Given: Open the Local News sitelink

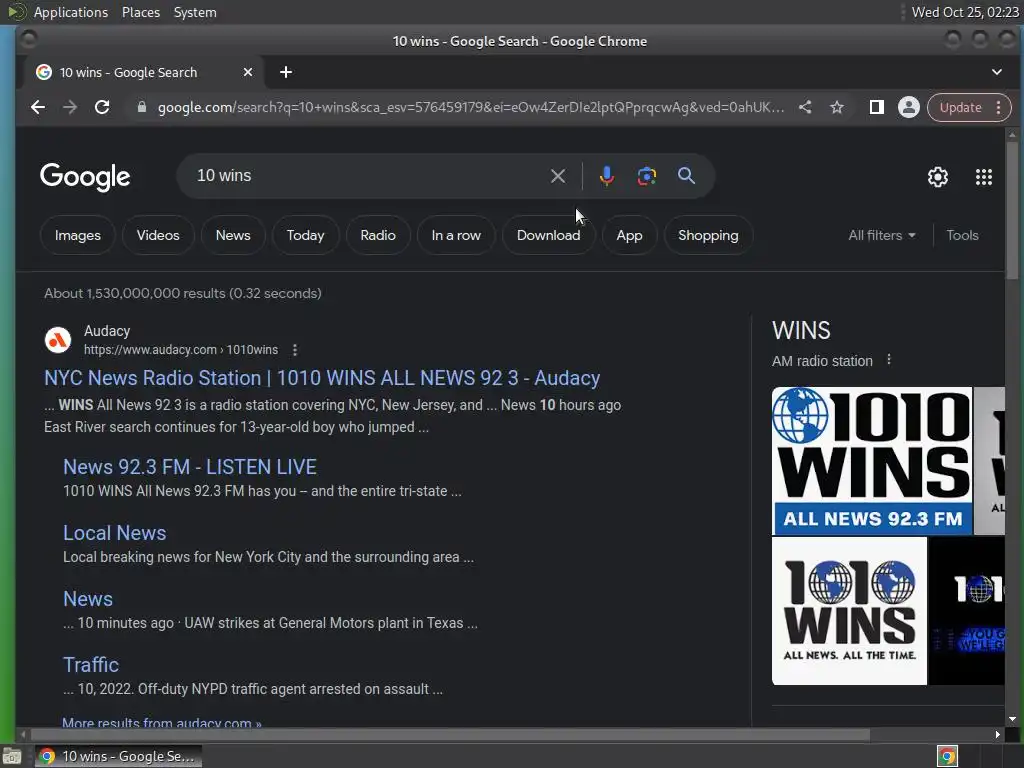Looking at the screenshot, I should click(114, 533).
